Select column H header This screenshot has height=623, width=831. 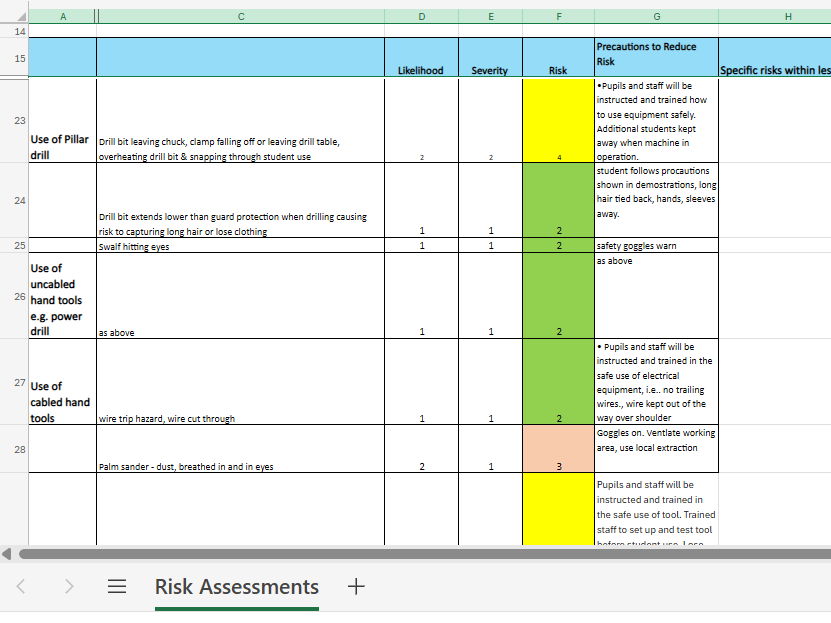click(x=788, y=16)
